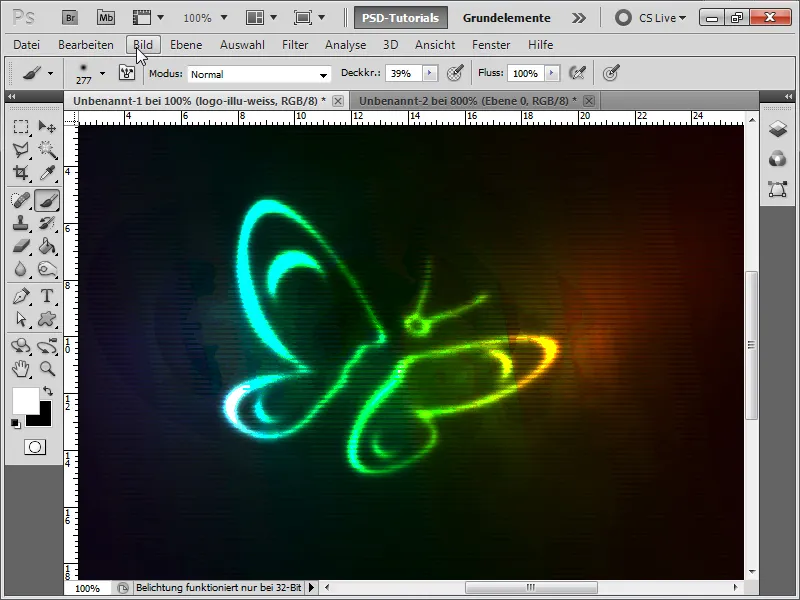Select the Crop tool
This screenshot has height=600, width=800.
coord(21,172)
